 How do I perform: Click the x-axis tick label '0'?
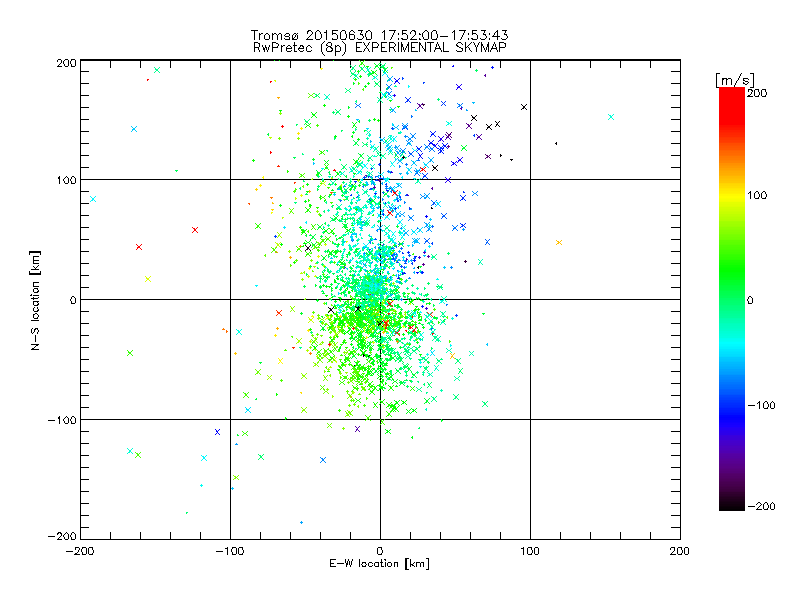[x=380, y=551]
